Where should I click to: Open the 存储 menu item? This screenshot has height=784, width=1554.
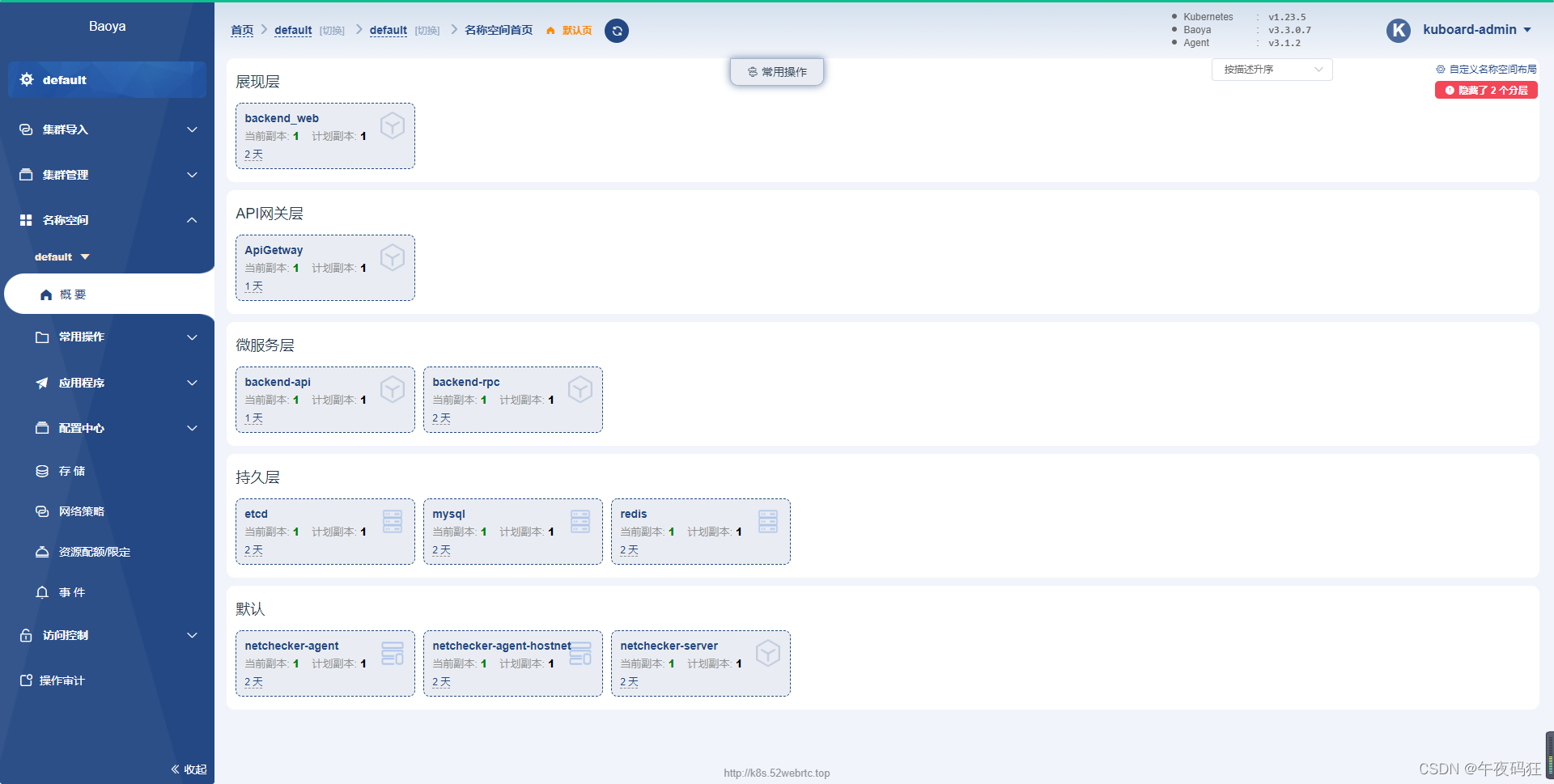(x=107, y=471)
